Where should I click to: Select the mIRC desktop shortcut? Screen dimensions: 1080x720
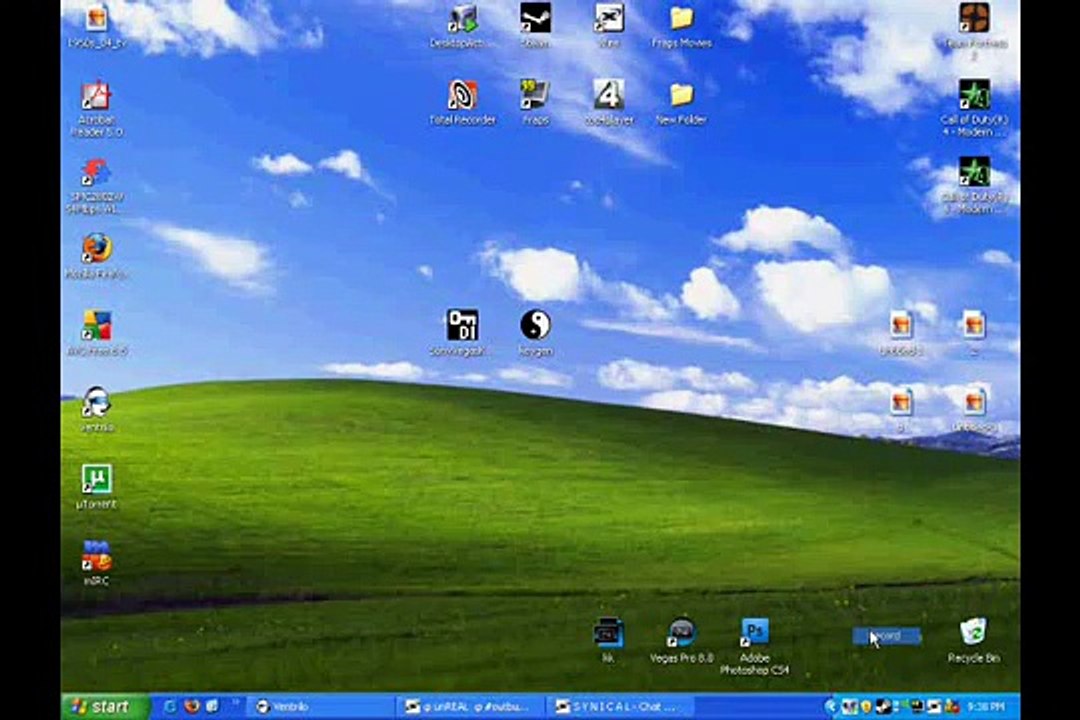pyautogui.click(x=96, y=564)
